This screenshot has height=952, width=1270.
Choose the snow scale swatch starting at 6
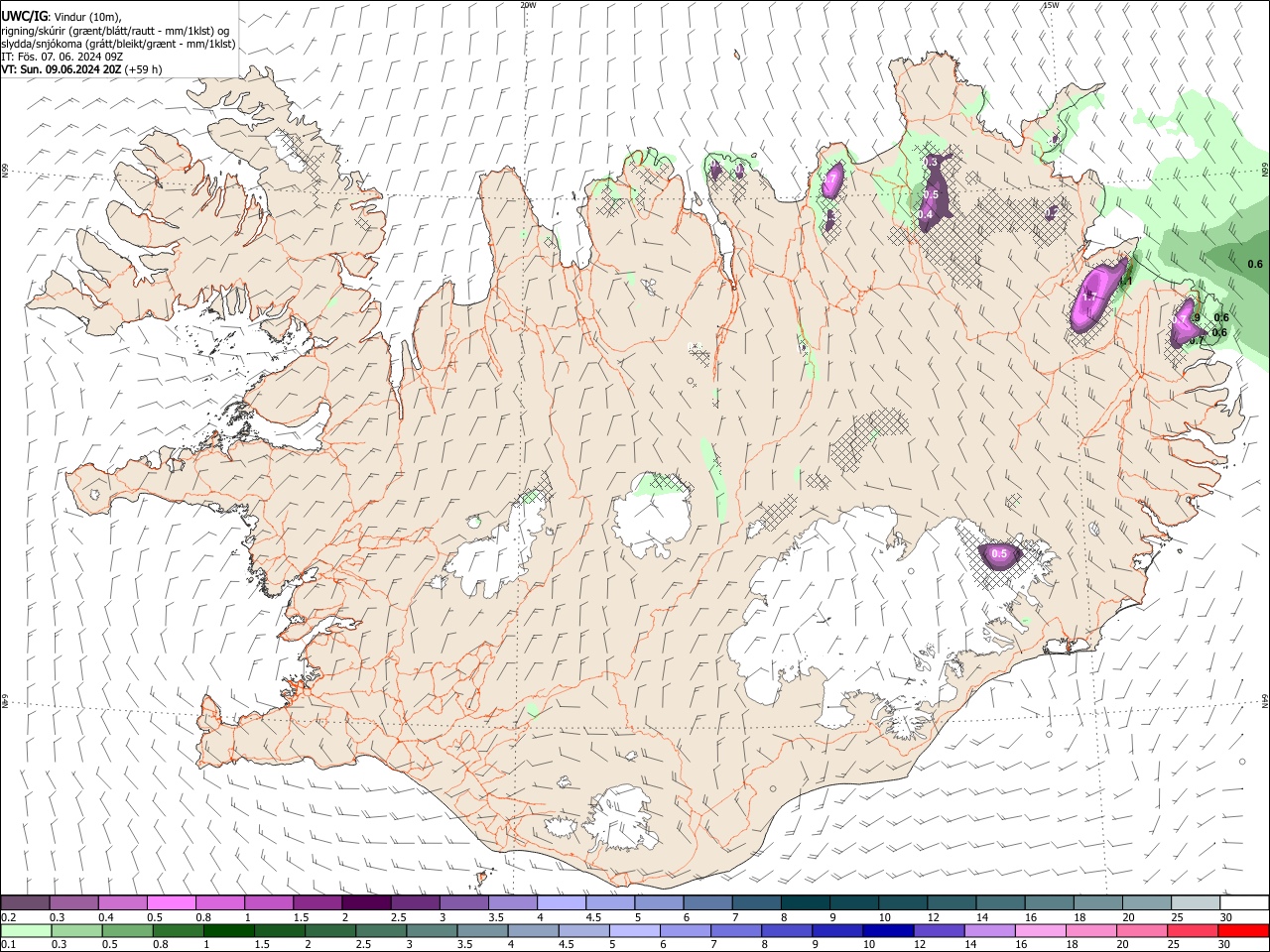708,903
